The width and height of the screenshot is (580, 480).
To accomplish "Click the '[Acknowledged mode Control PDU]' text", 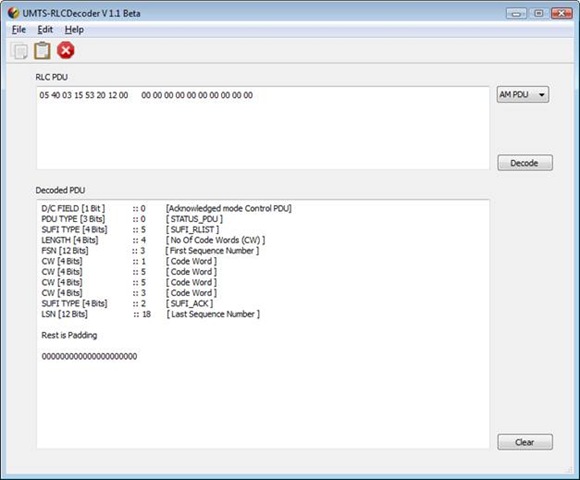I will coord(229,209).
